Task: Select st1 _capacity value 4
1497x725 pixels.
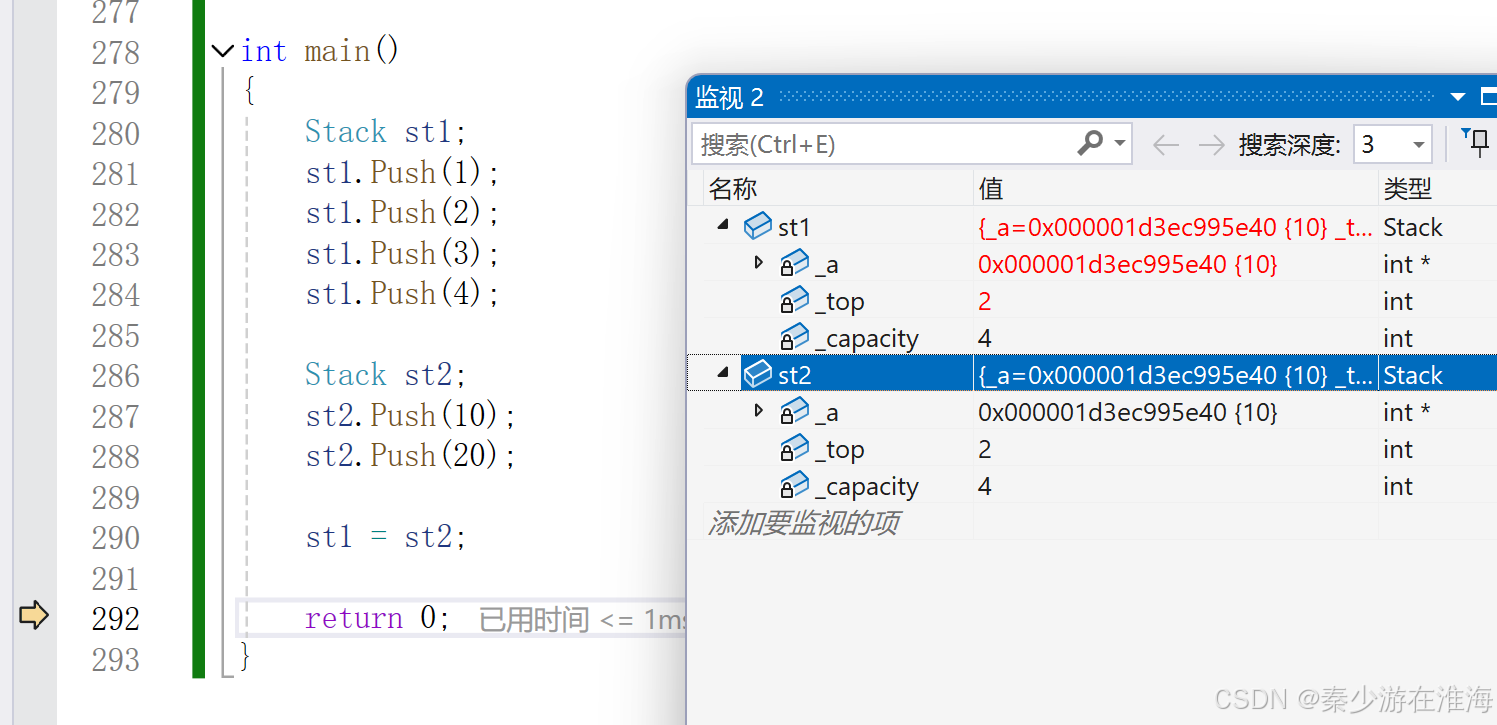Action: coord(985,338)
